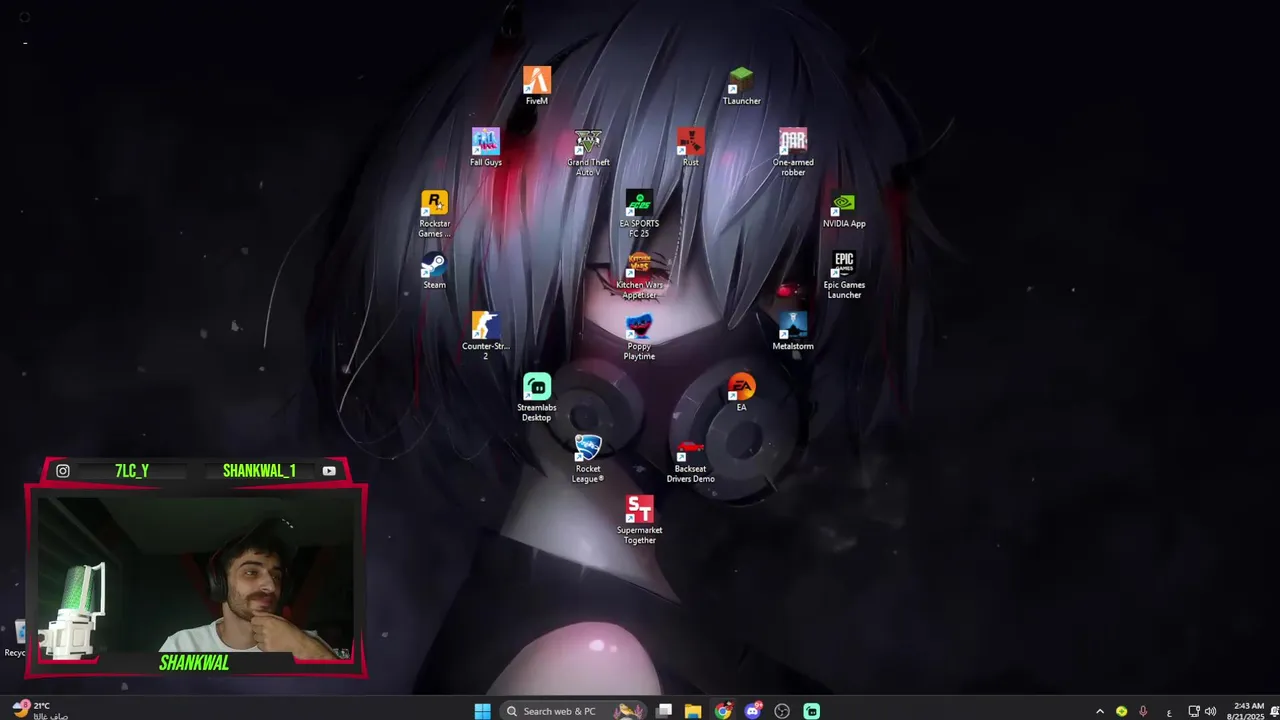Viewport: 1280px width, 720px height.
Task: Click the EA app desktop icon
Action: 741,392
